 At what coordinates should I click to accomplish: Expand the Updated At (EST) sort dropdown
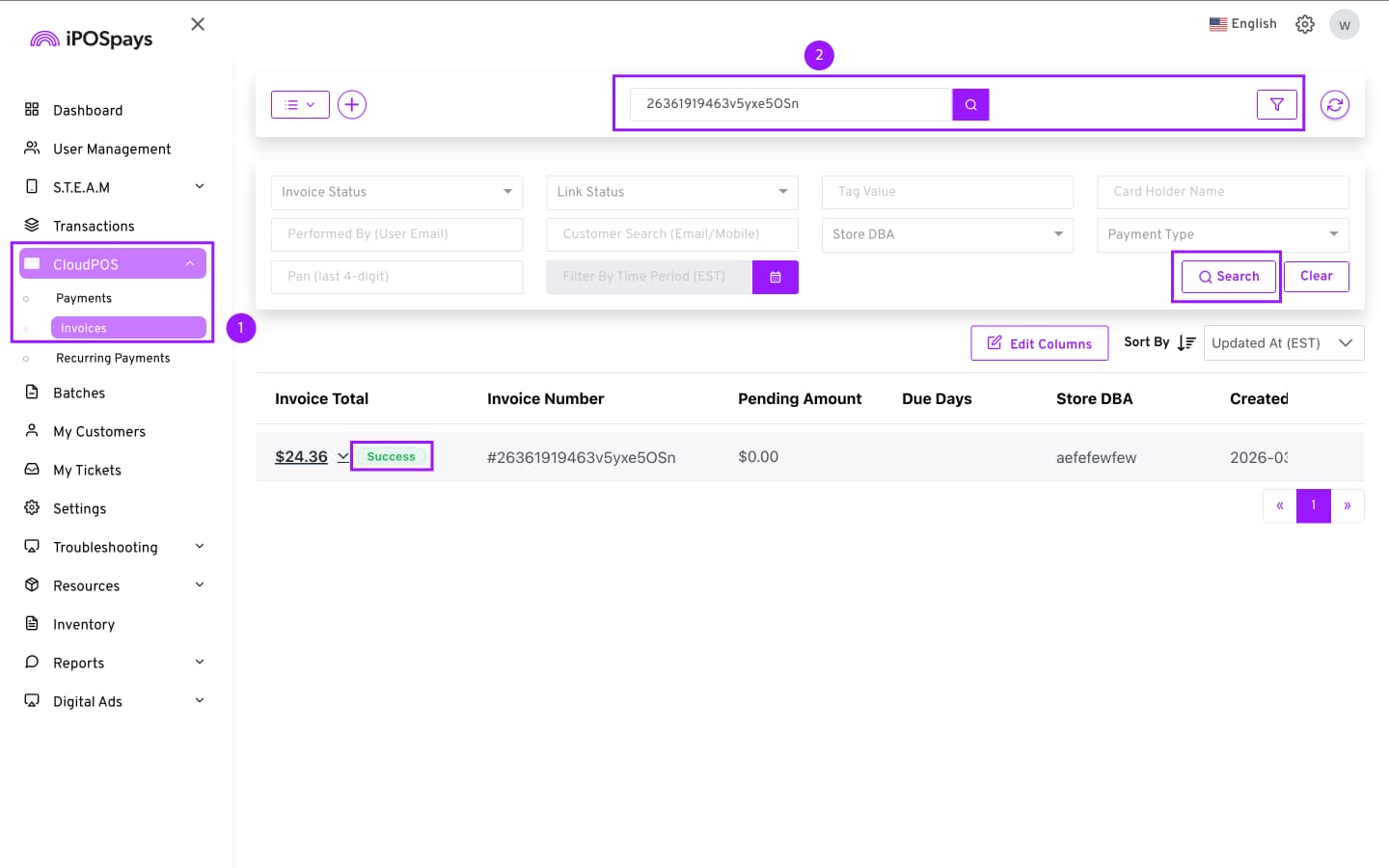click(x=1283, y=342)
